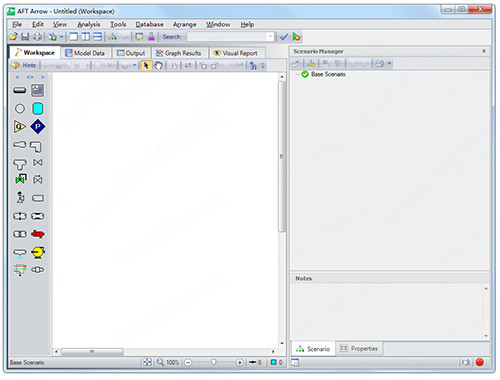Activate the selection arrow tool

click(146, 65)
